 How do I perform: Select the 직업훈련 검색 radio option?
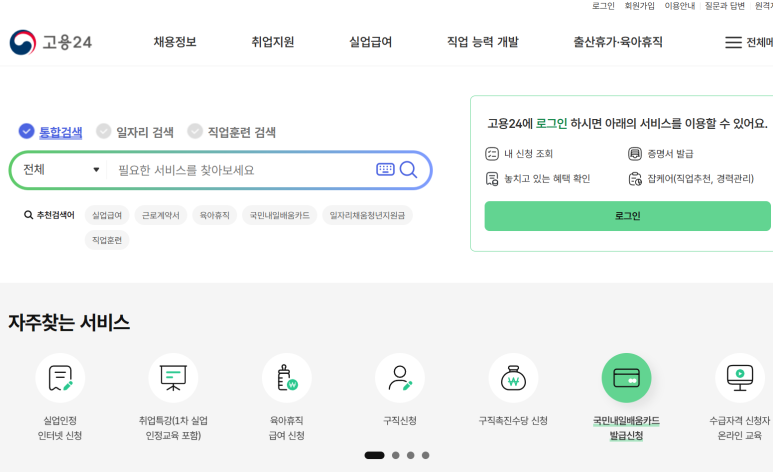pyautogui.click(x=195, y=131)
